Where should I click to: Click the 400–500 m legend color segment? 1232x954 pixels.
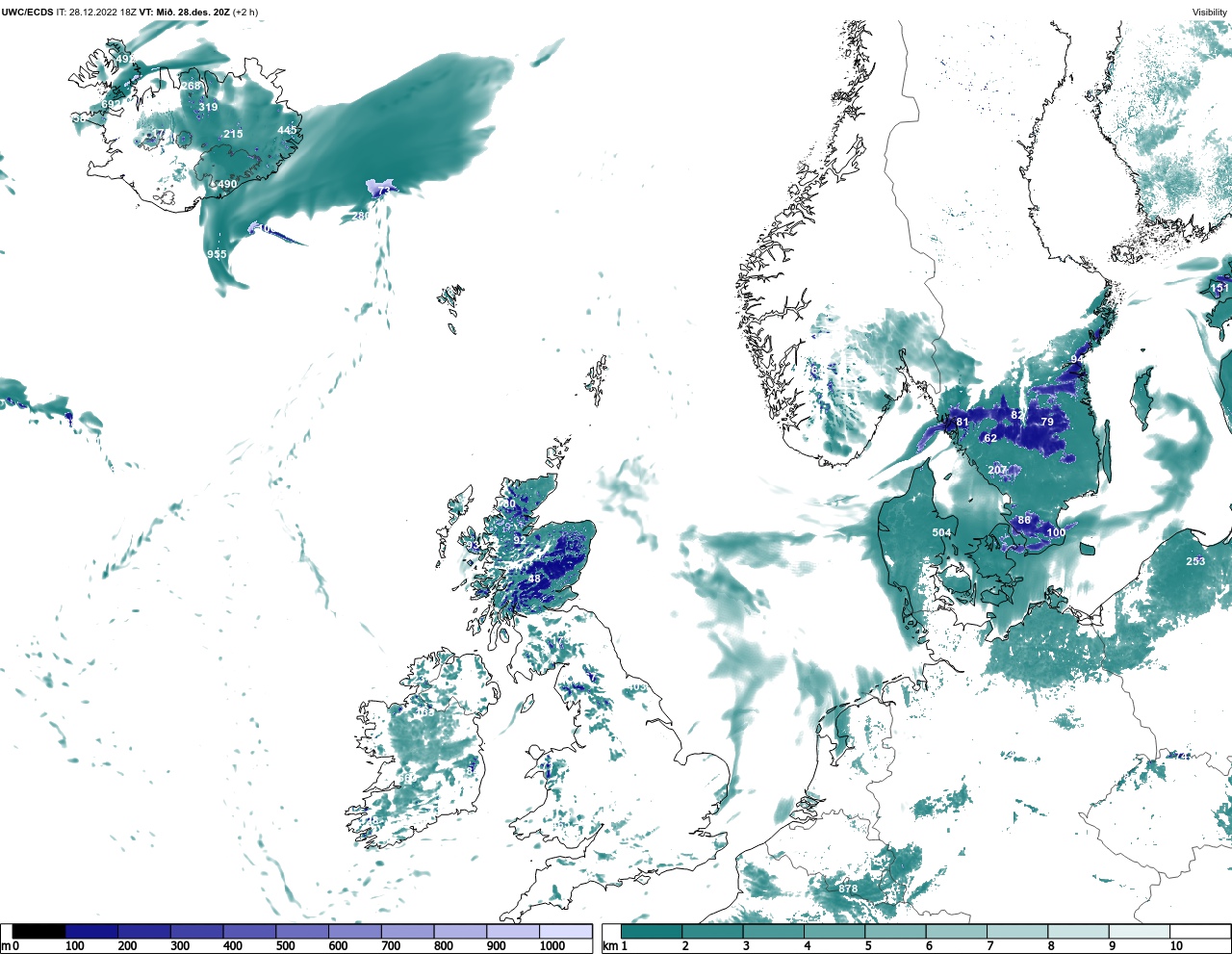tap(249, 931)
